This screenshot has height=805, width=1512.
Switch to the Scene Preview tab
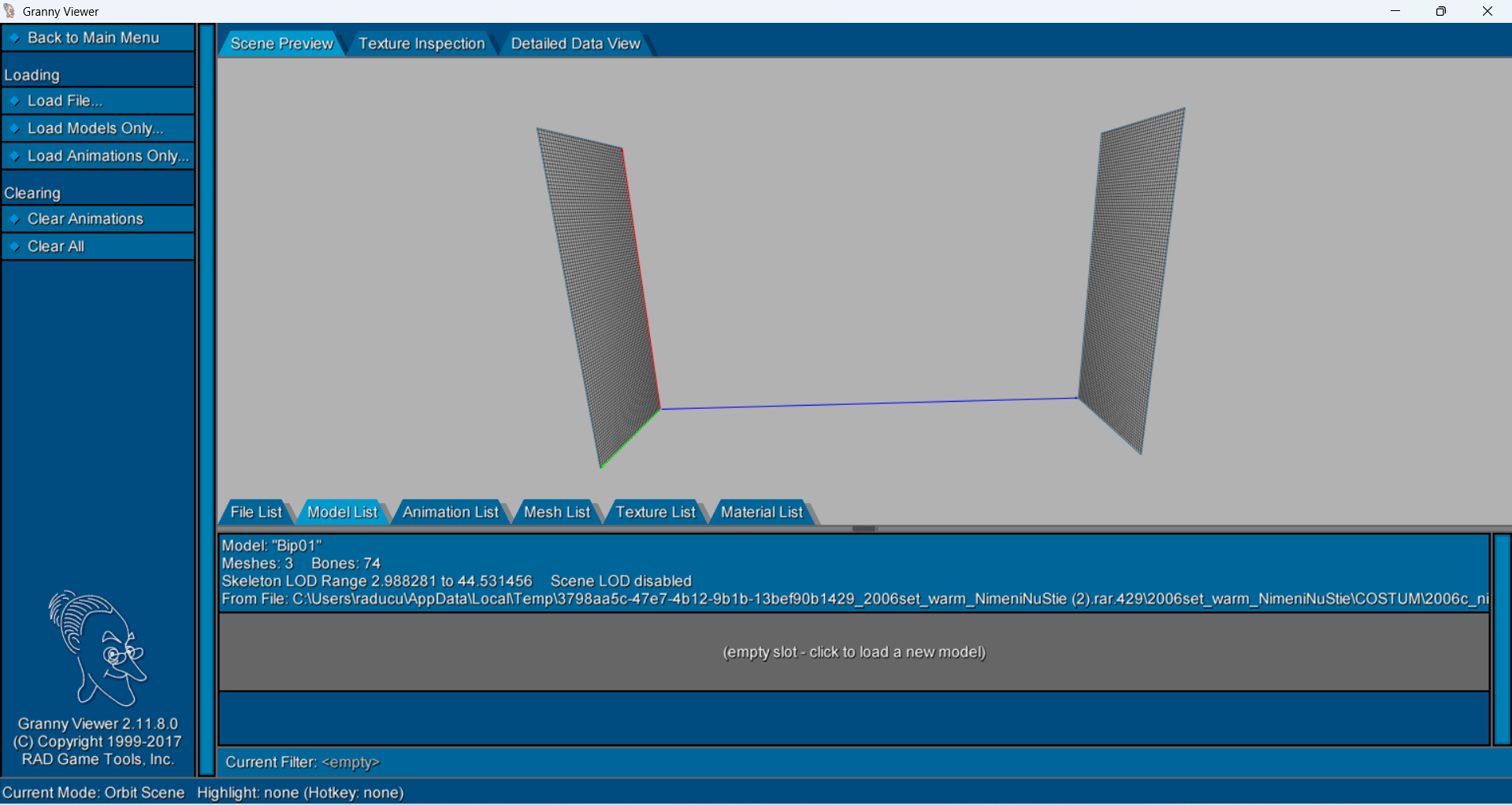click(x=281, y=44)
